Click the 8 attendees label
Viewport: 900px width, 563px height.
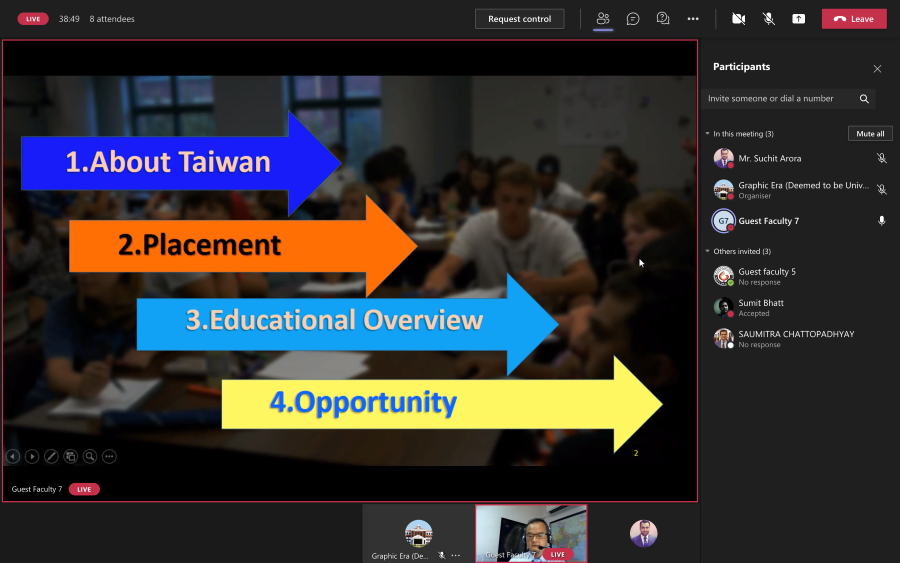[x=112, y=19]
